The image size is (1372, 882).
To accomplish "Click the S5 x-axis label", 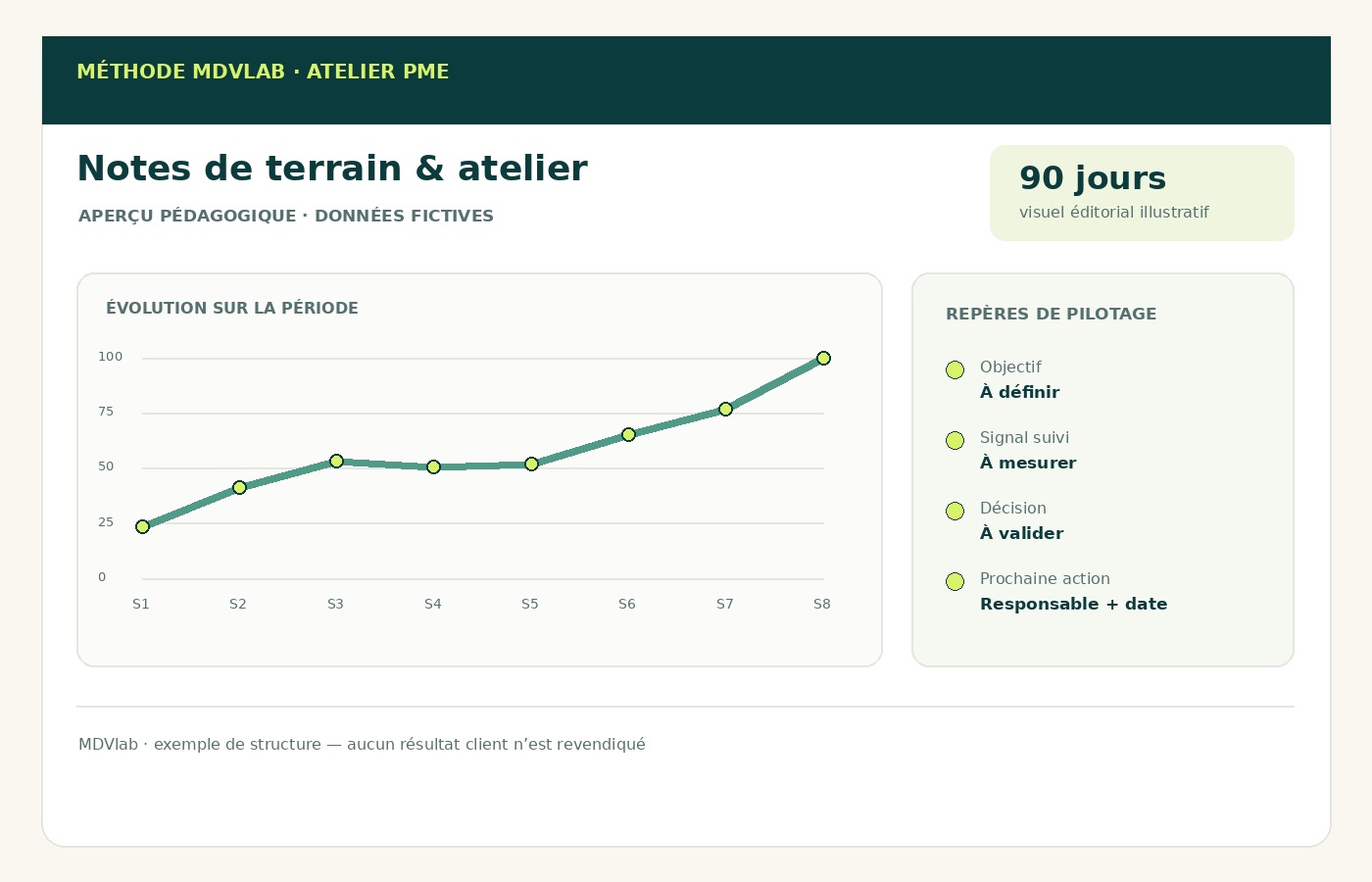I will (x=530, y=604).
